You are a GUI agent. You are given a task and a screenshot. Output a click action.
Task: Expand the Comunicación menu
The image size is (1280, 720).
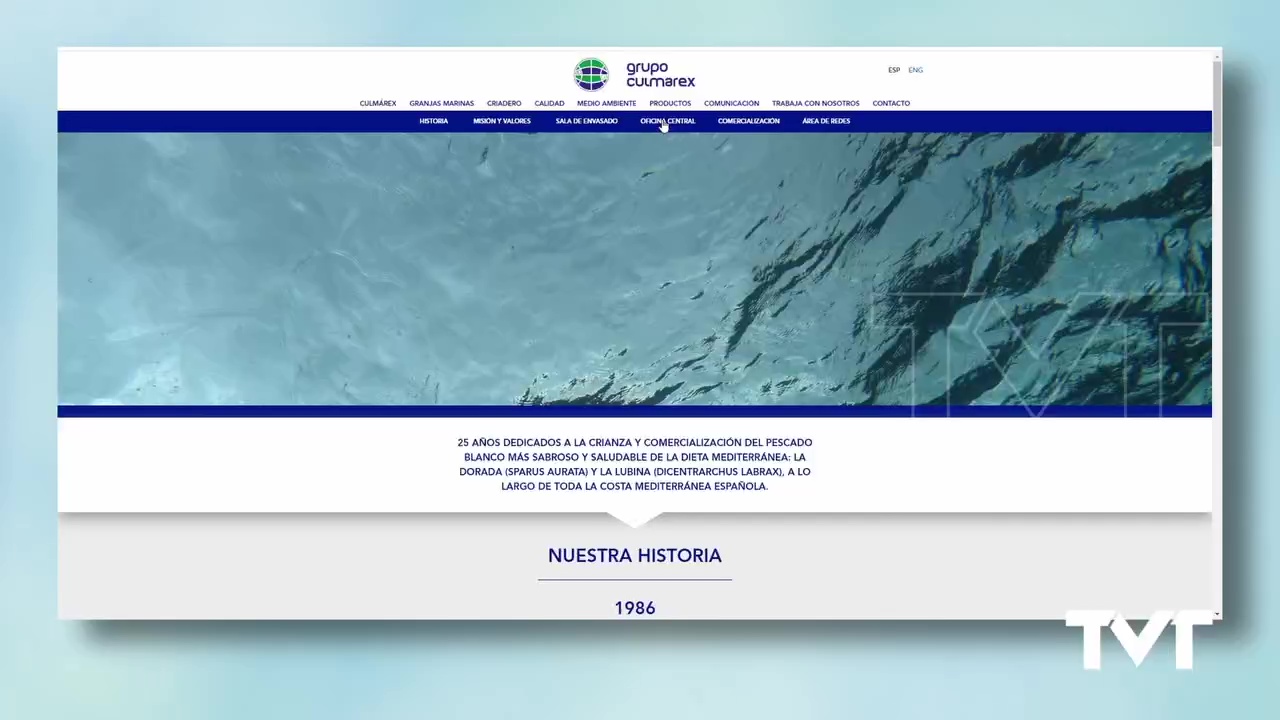point(731,103)
